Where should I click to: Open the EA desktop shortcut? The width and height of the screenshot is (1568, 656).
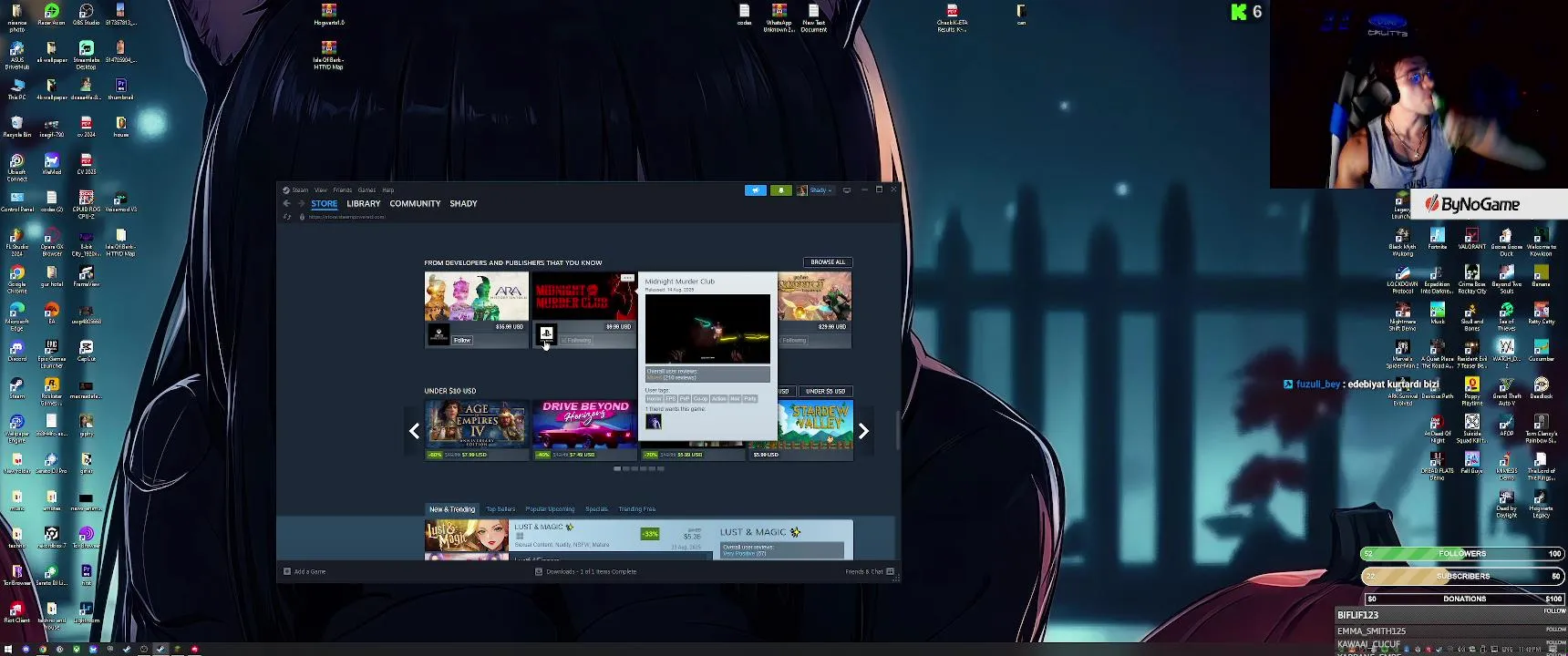[52, 313]
